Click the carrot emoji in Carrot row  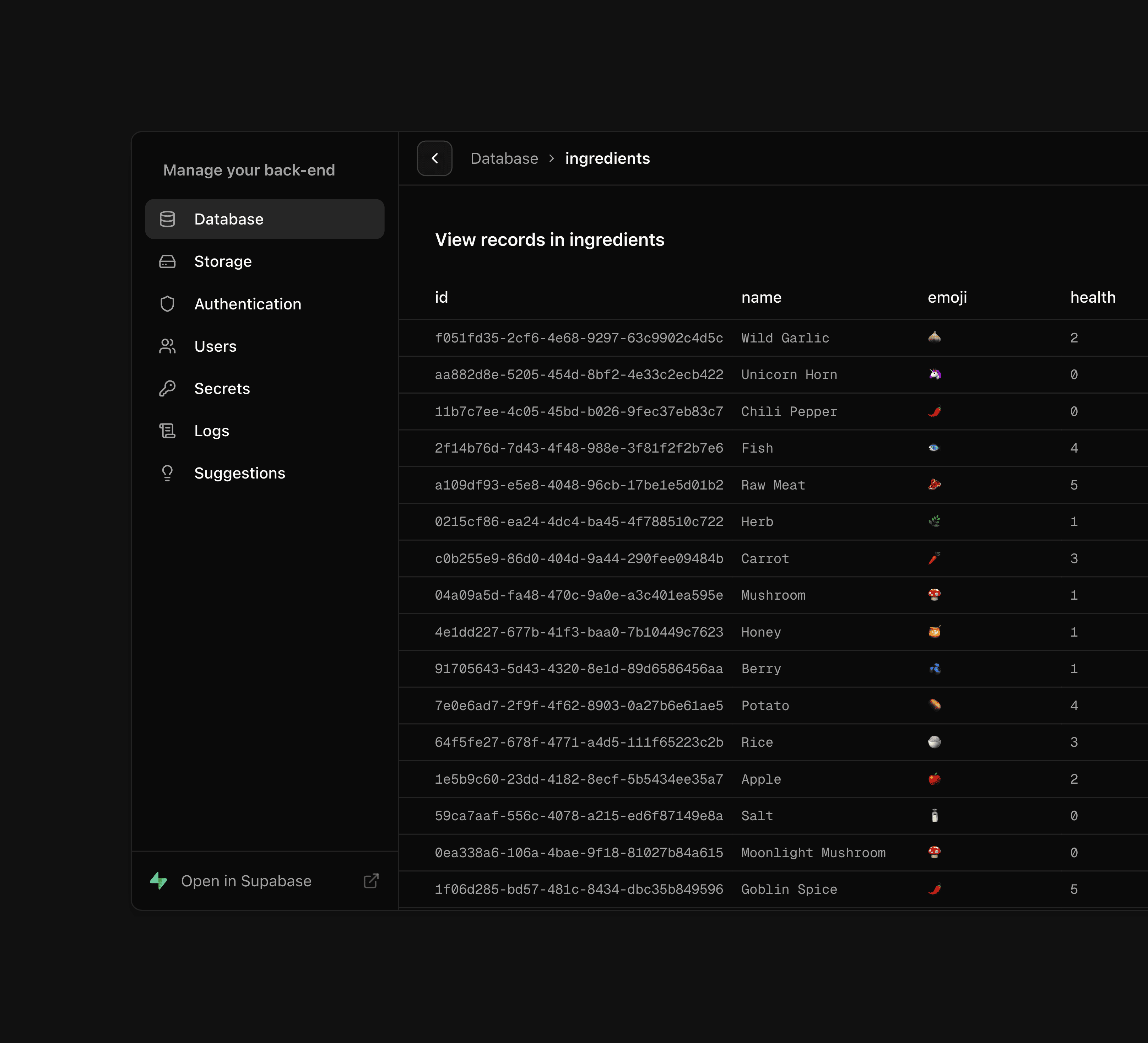pyautogui.click(x=935, y=558)
